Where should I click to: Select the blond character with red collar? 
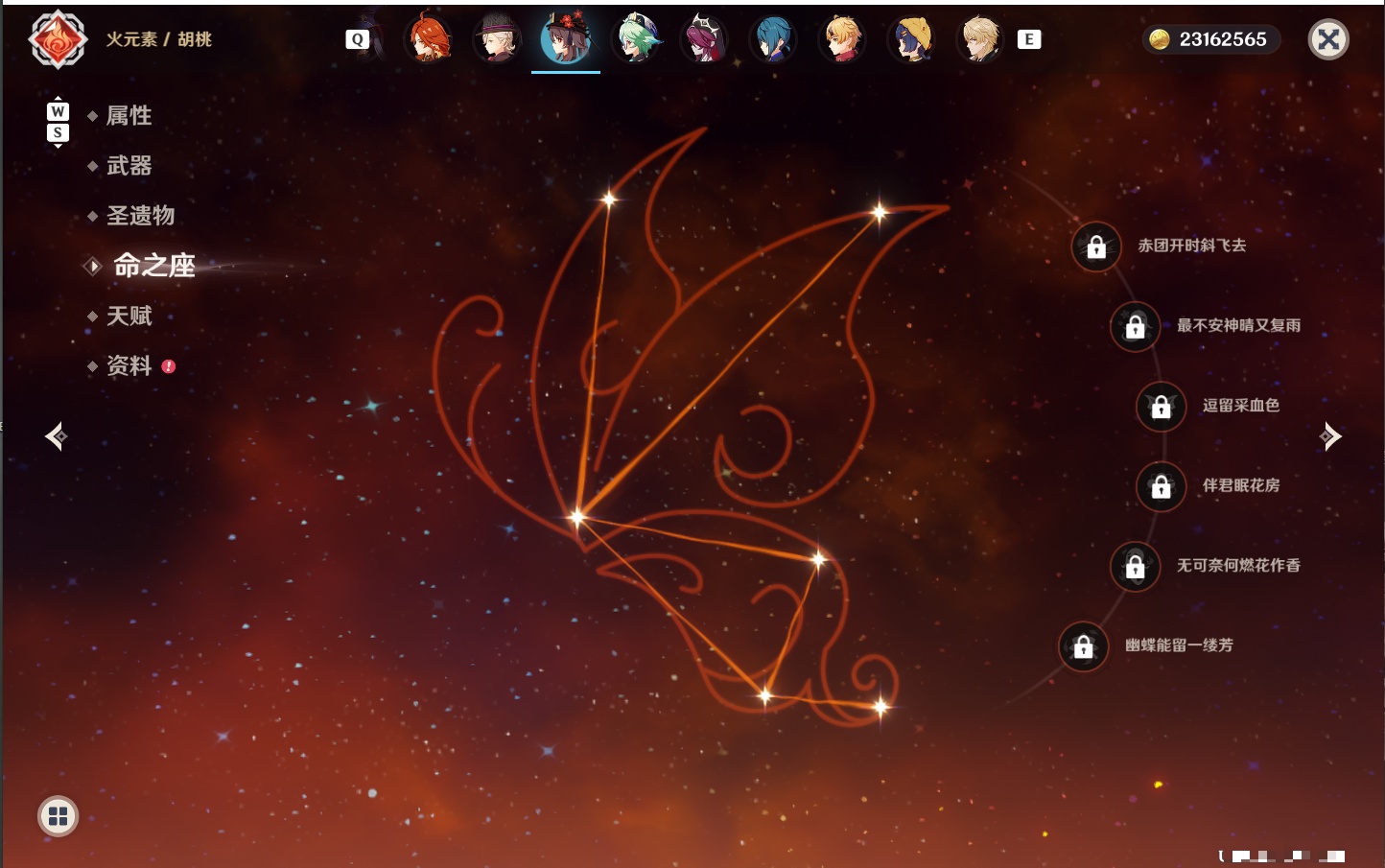click(x=842, y=39)
